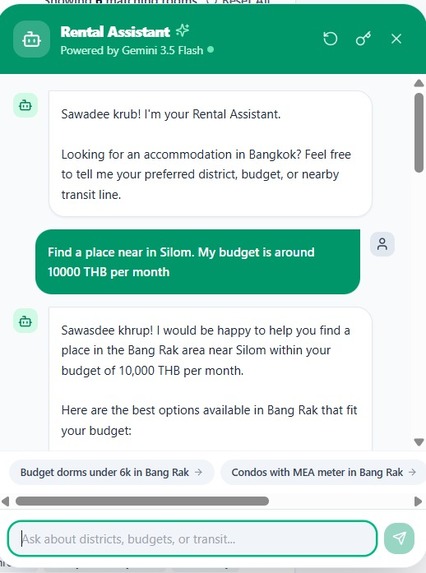This screenshot has height=573, width=426.
Task: Click the green user message about Silom
Action: point(198,262)
